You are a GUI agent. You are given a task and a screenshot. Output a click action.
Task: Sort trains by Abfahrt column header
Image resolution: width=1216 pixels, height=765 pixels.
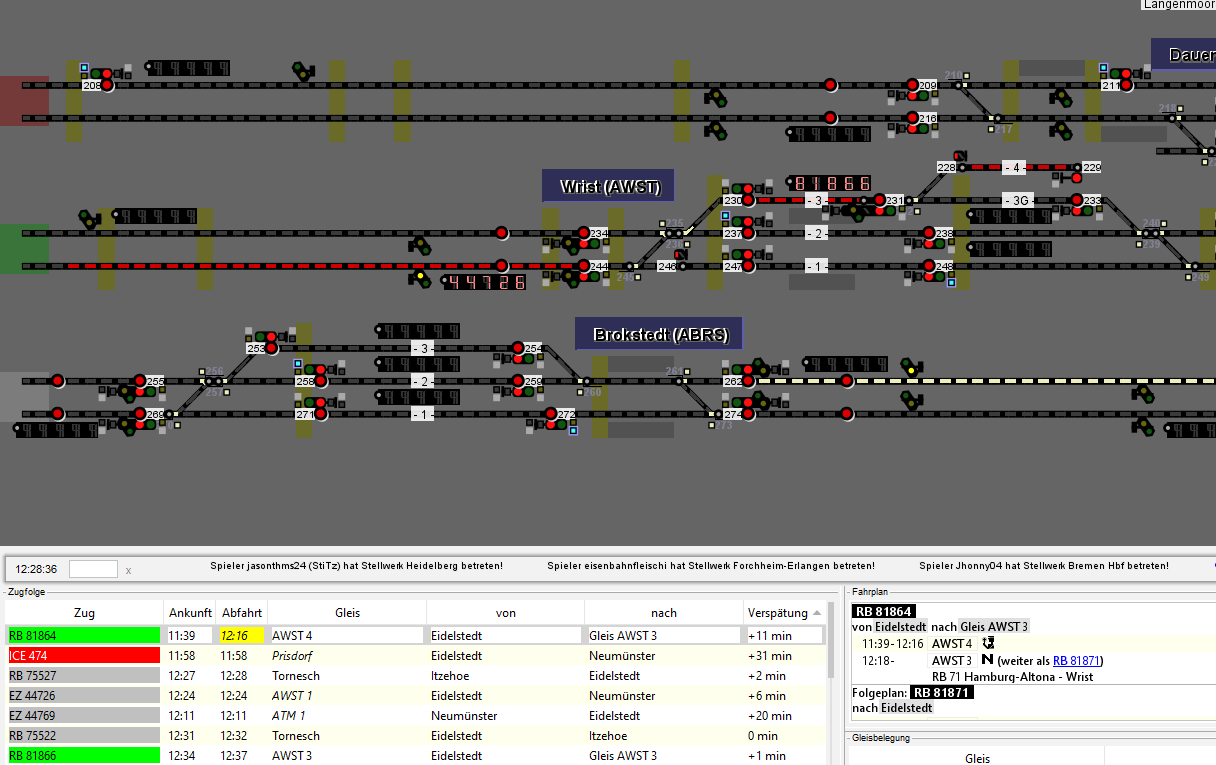[x=241, y=613]
